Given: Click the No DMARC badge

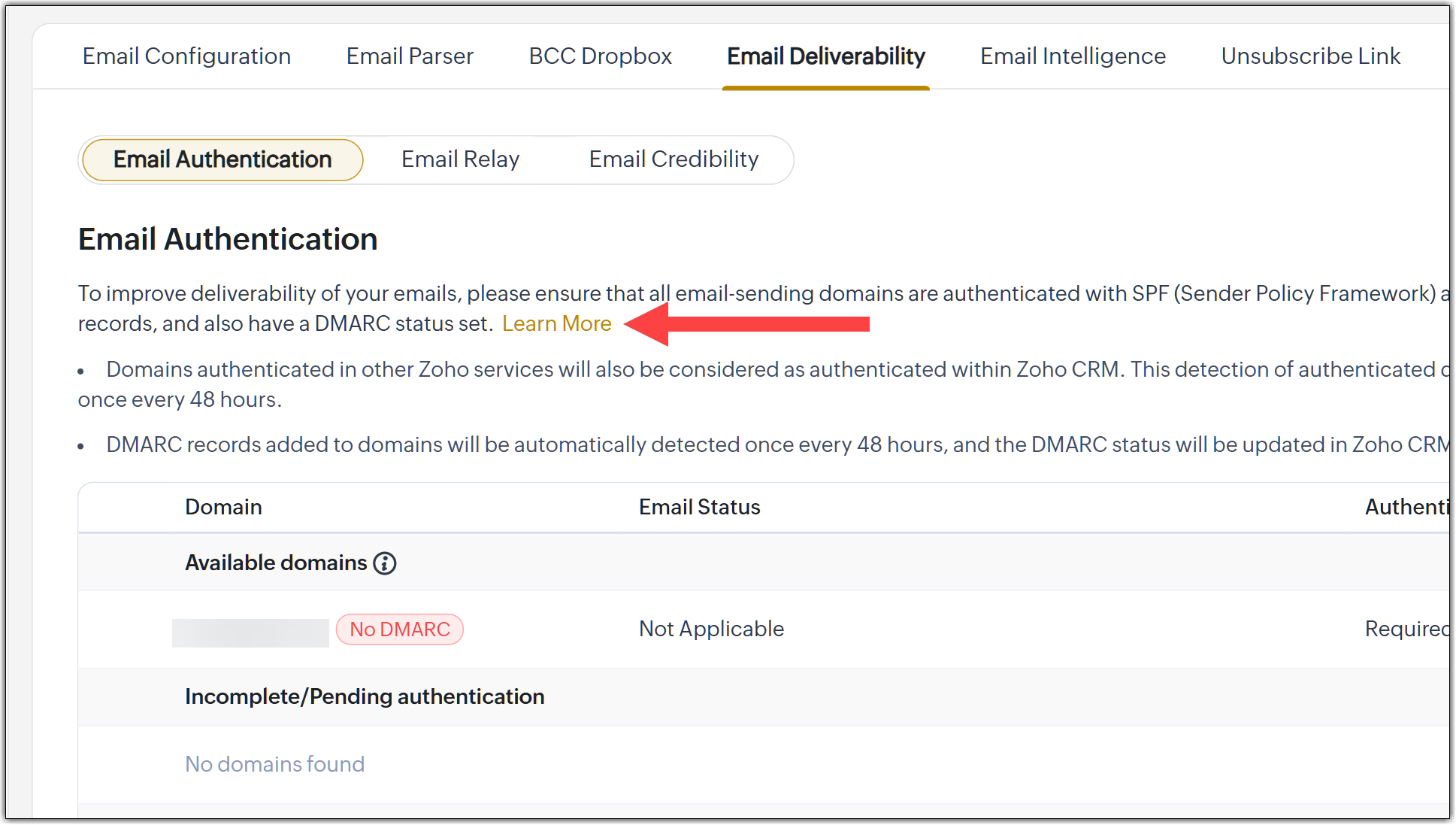Looking at the screenshot, I should click(399, 629).
